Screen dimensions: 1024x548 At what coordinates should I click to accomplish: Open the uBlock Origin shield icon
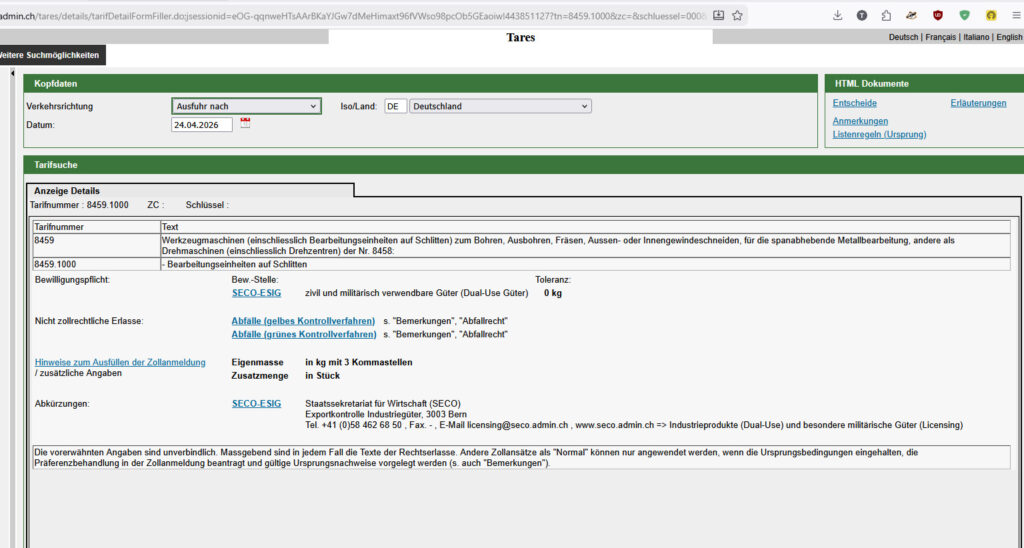(x=938, y=15)
